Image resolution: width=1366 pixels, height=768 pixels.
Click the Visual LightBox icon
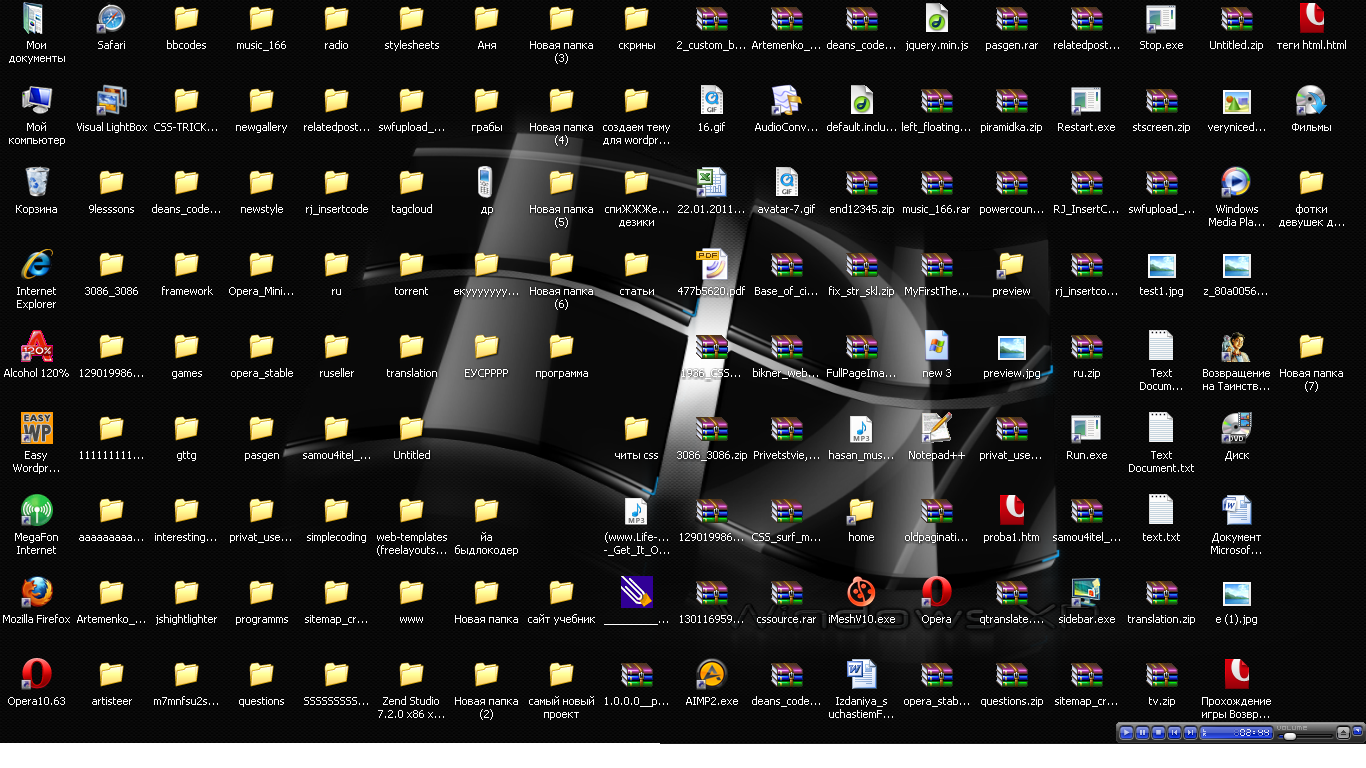(x=111, y=101)
